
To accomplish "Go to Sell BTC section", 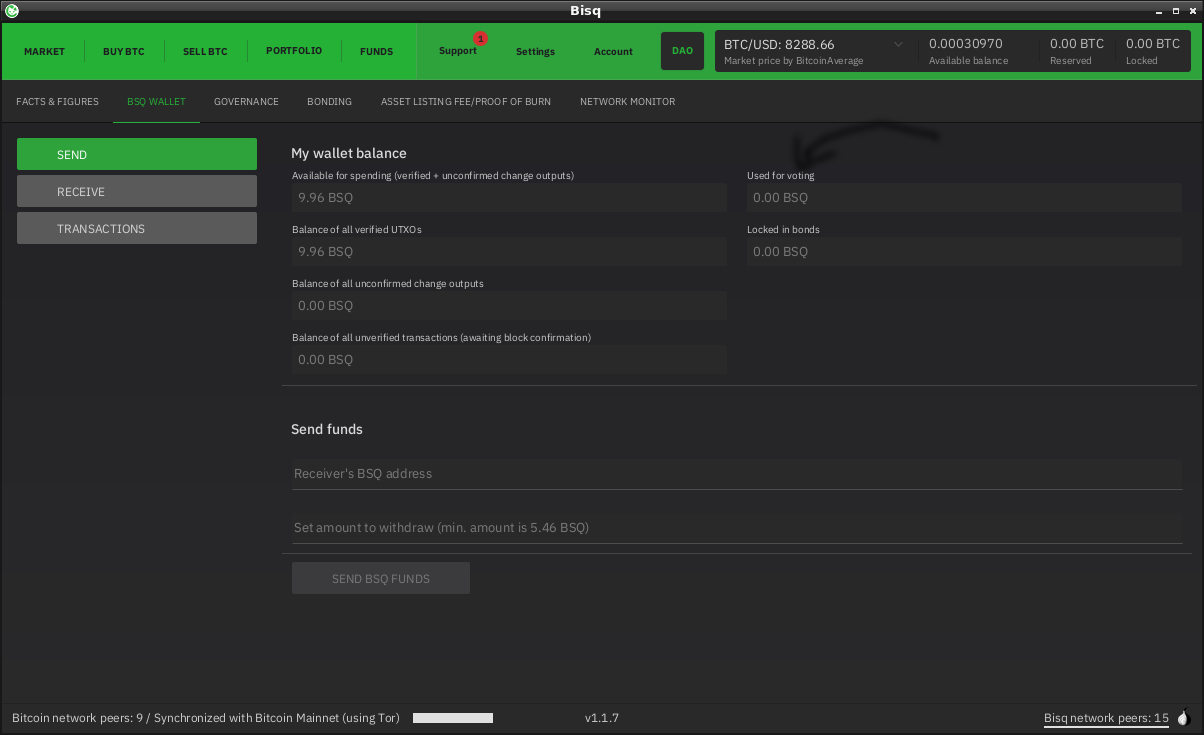I will pyautogui.click(x=205, y=51).
